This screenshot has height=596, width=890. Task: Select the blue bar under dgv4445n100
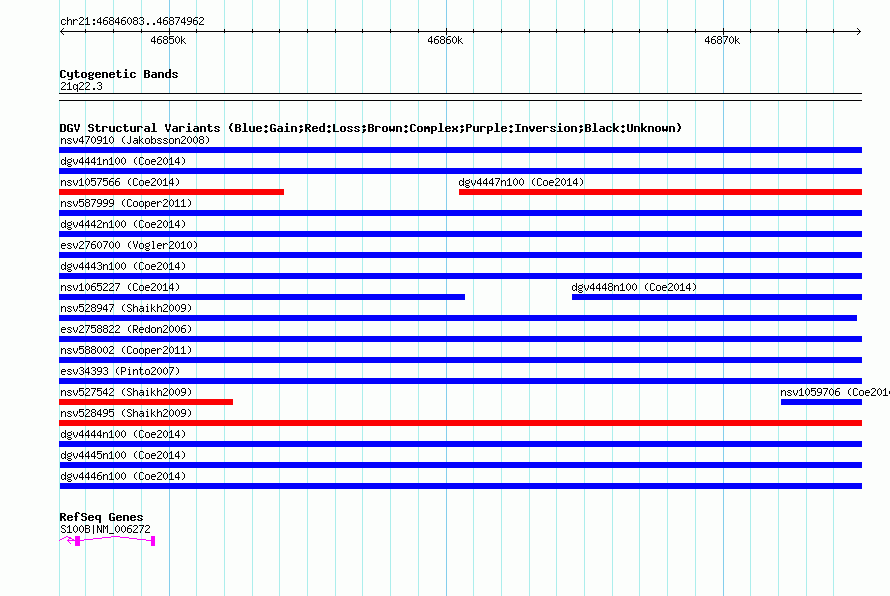(x=460, y=465)
